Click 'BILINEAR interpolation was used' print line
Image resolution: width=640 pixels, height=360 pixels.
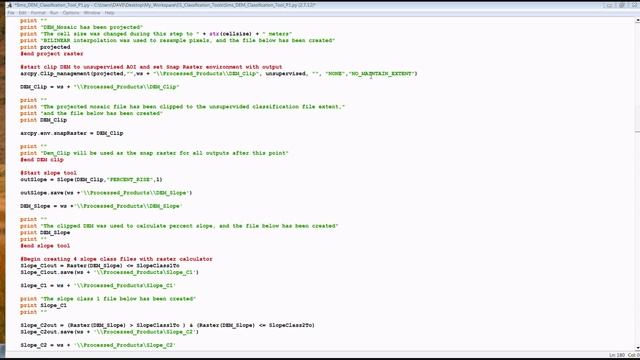pos(178,41)
